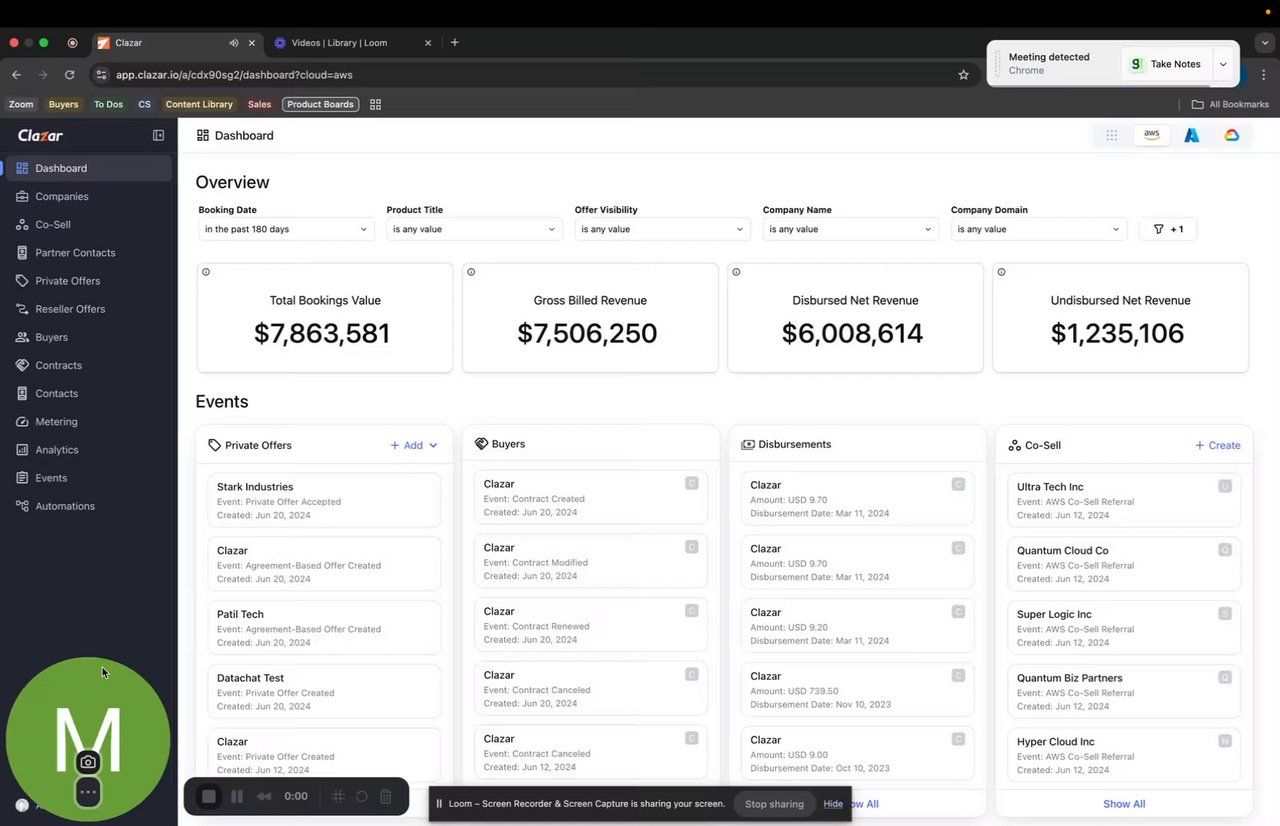
Task: Open Total Bookings Value info icon
Action: click(x=206, y=272)
